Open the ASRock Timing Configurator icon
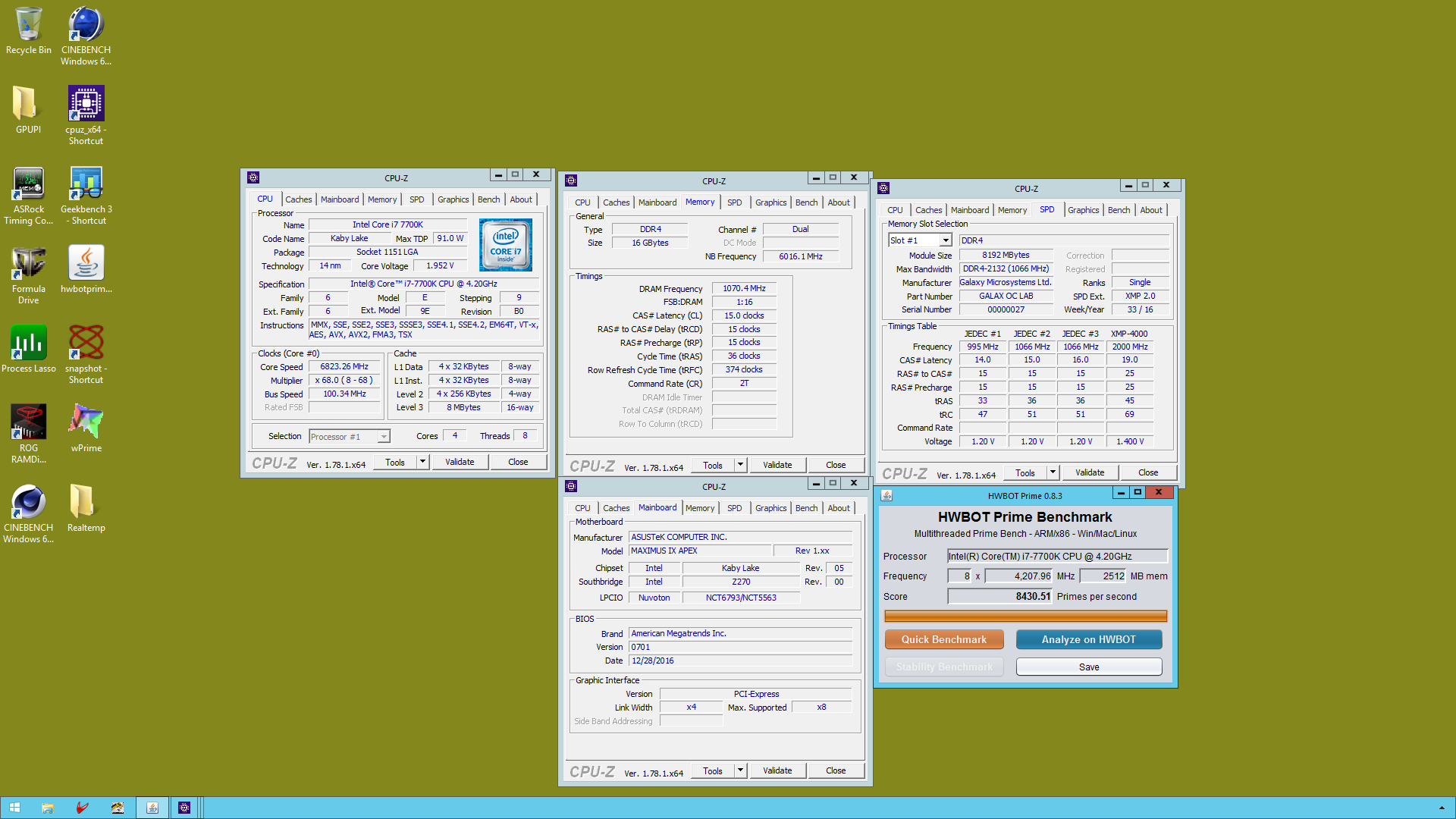The image size is (1456, 819). pos(28,195)
